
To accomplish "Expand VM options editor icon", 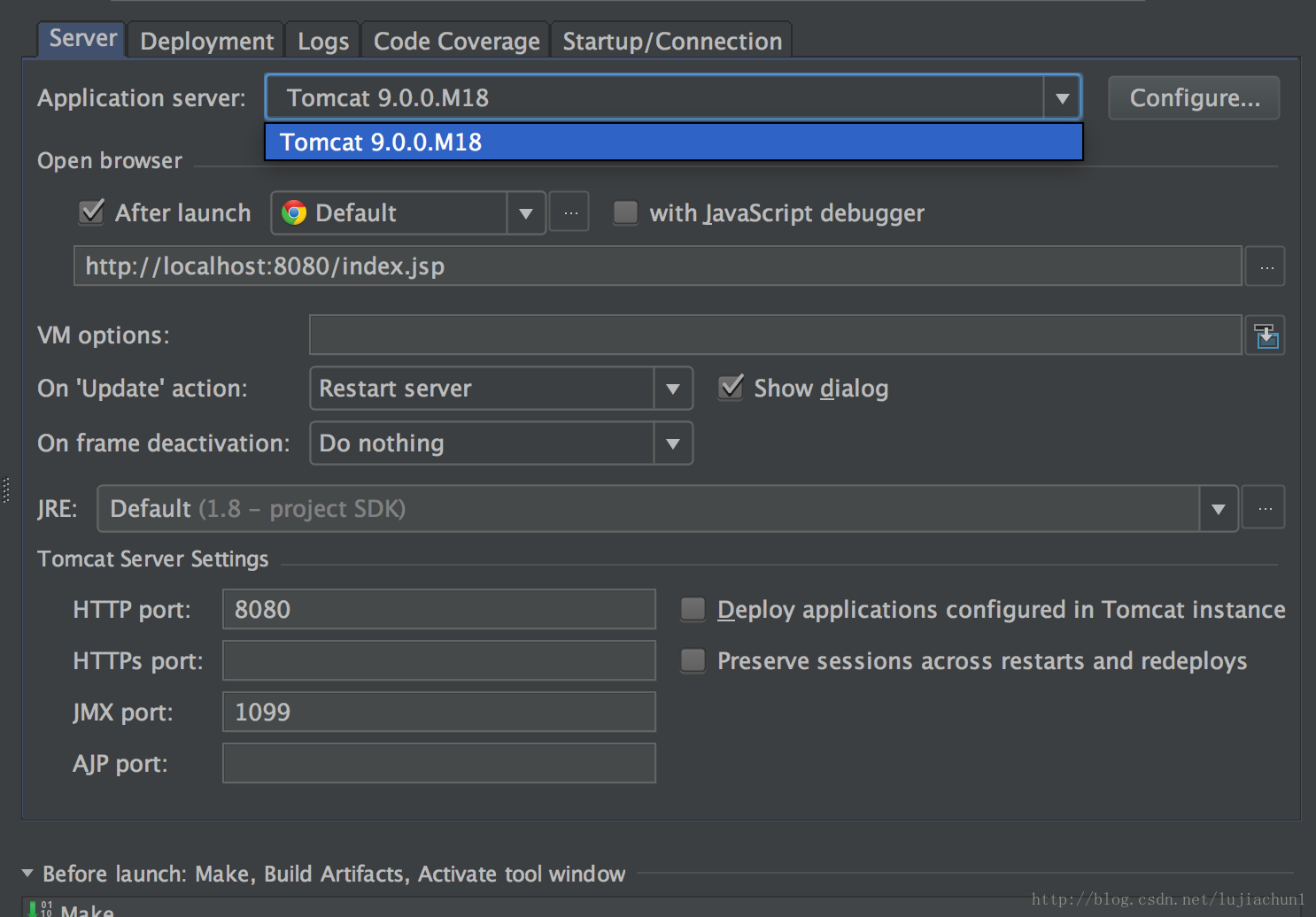I will click(1266, 335).
